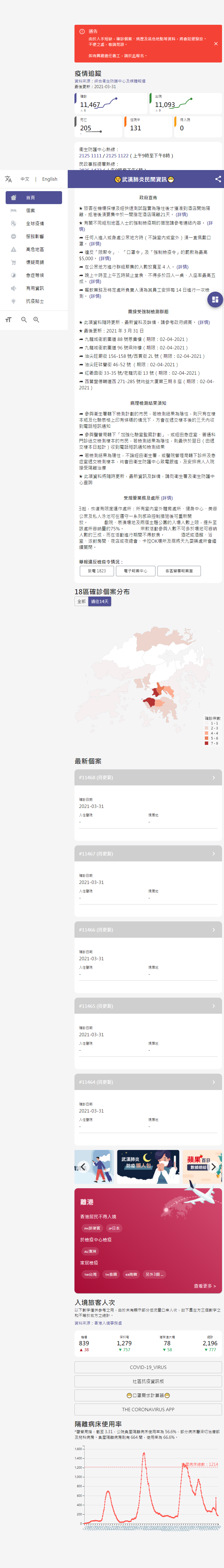This screenshot has height=1568, width=224.
Task: Open the COVID-19_VIRUS link button
Action: [148, 1367]
